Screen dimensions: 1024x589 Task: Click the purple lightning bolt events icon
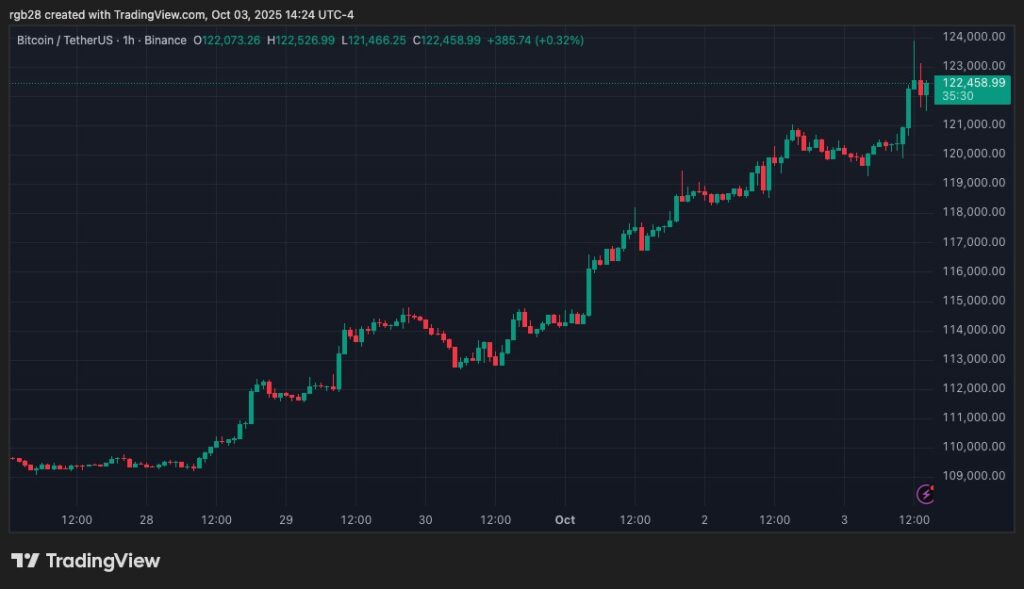(x=926, y=493)
